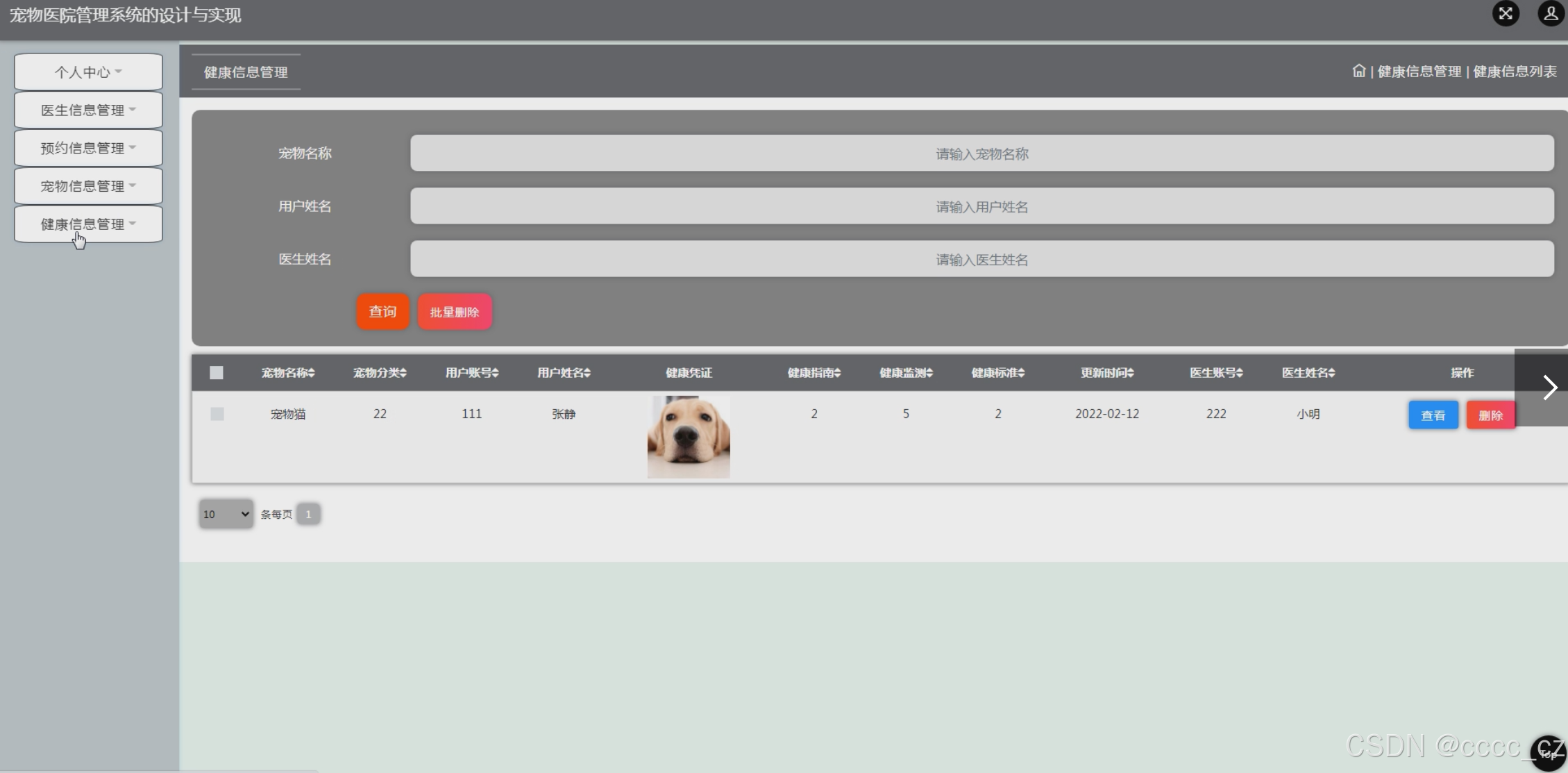The image size is (1568, 773).
Task: Toggle the select-all checkbox in table header
Action: (x=217, y=373)
